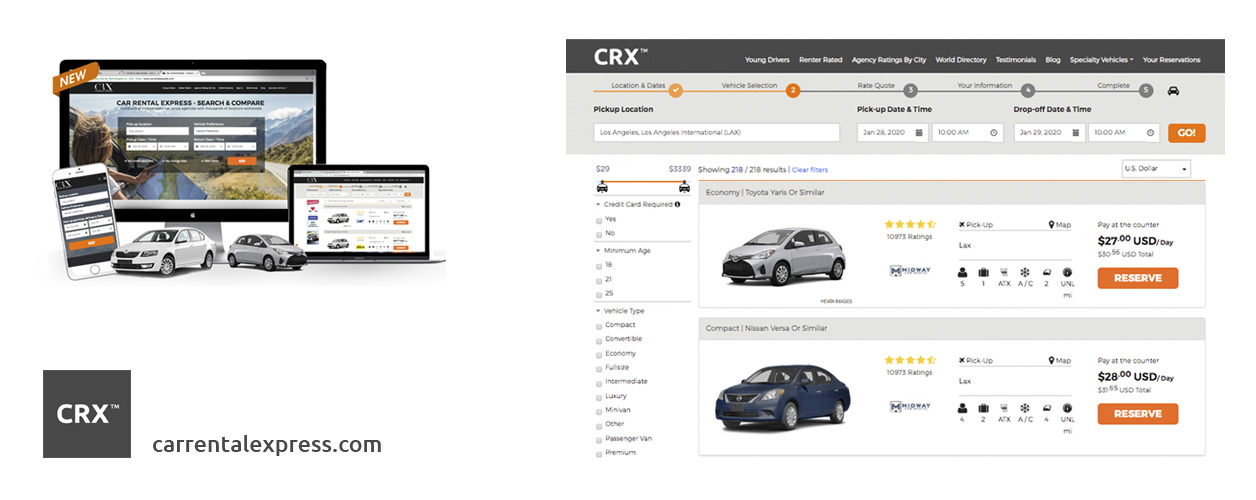Click the Complete step 5 circle
Image resolution: width=1256 pixels, height=500 pixels.
(1146, 90)
